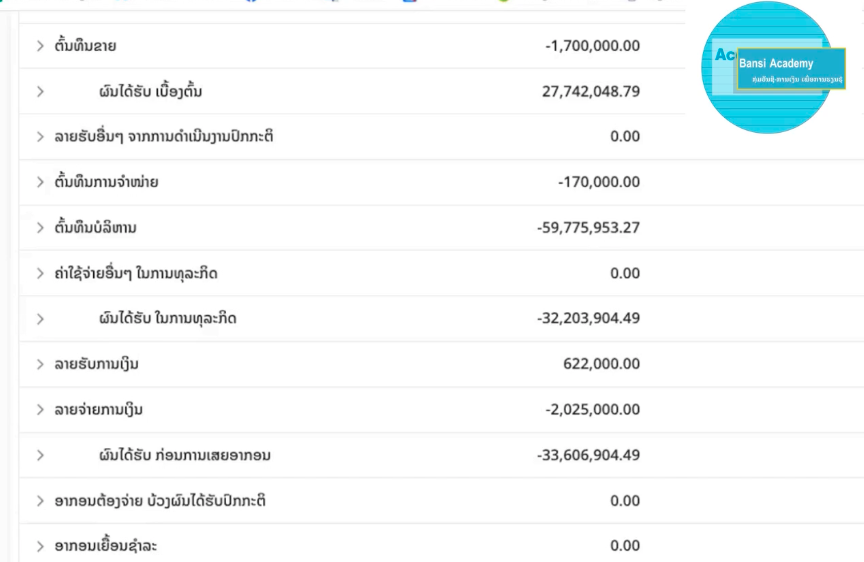Open the Bansi Academy circular logo
Image resolution: width=864 pixels, height=562 pixels.
click(768, 67)
